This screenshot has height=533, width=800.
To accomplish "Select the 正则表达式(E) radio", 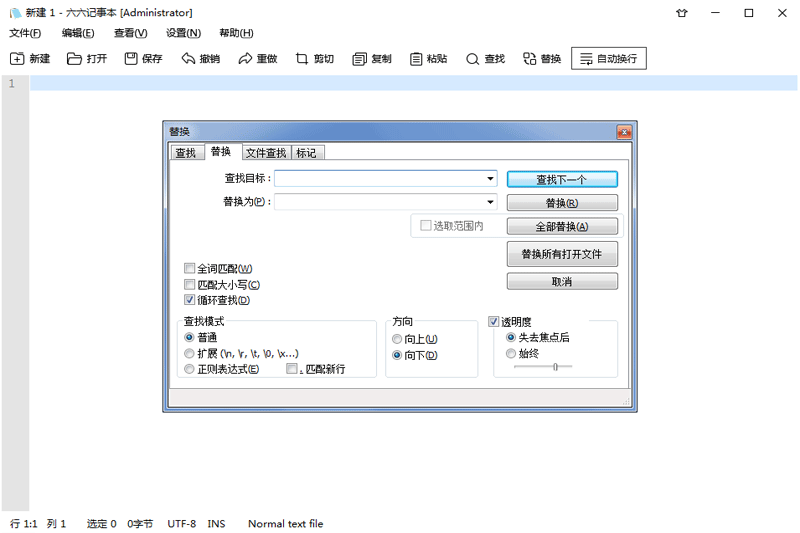I will click(189, 369).
